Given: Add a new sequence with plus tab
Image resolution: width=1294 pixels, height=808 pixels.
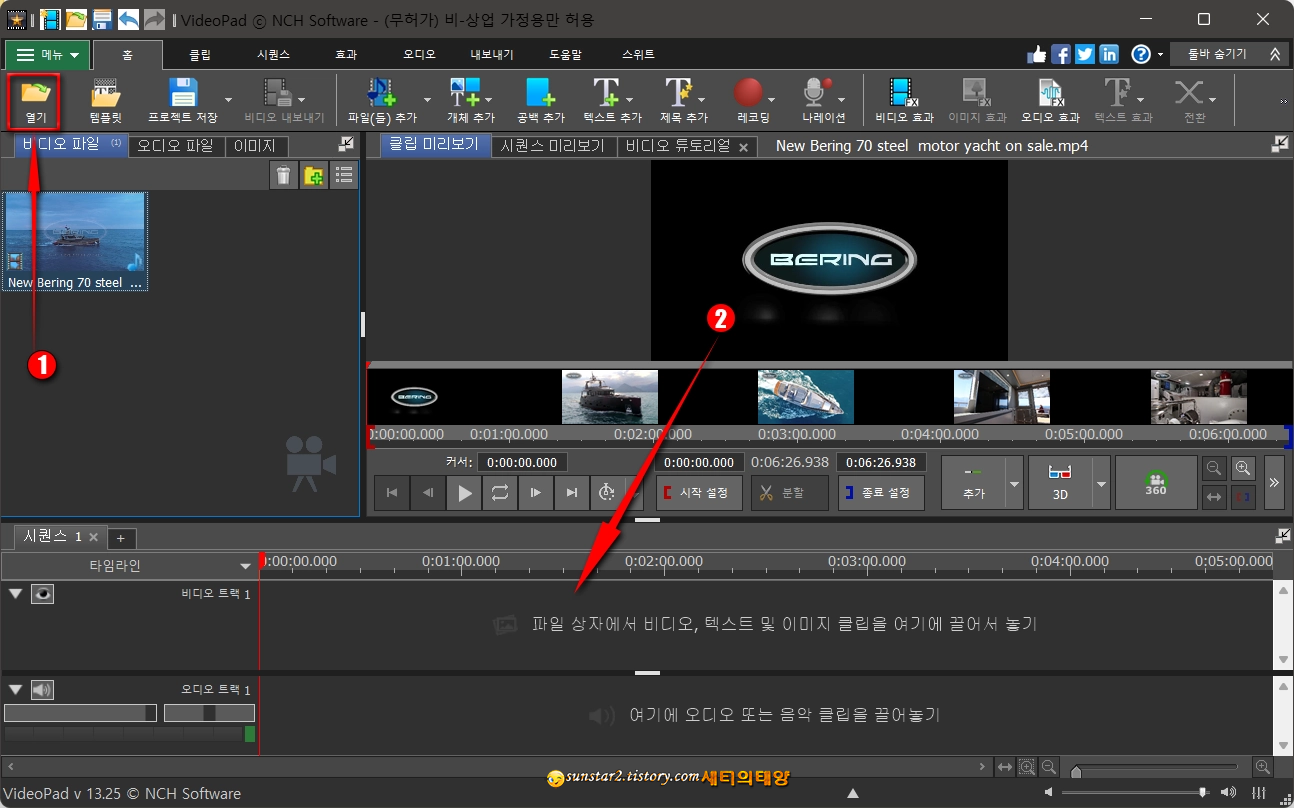Looking at the screenshot, I should click(x=120, y=538).
